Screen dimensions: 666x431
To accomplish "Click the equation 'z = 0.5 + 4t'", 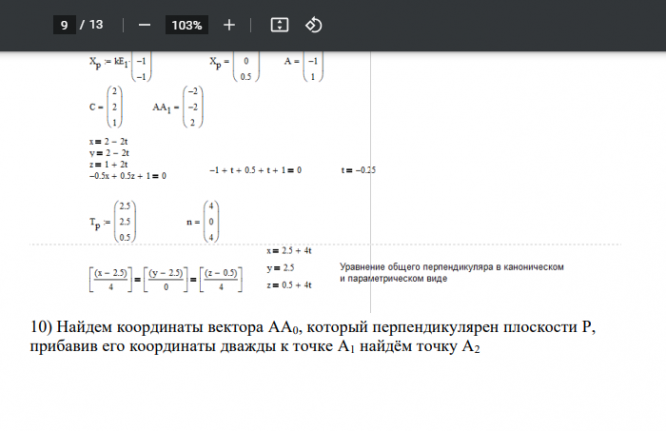I will coord(289,285).
